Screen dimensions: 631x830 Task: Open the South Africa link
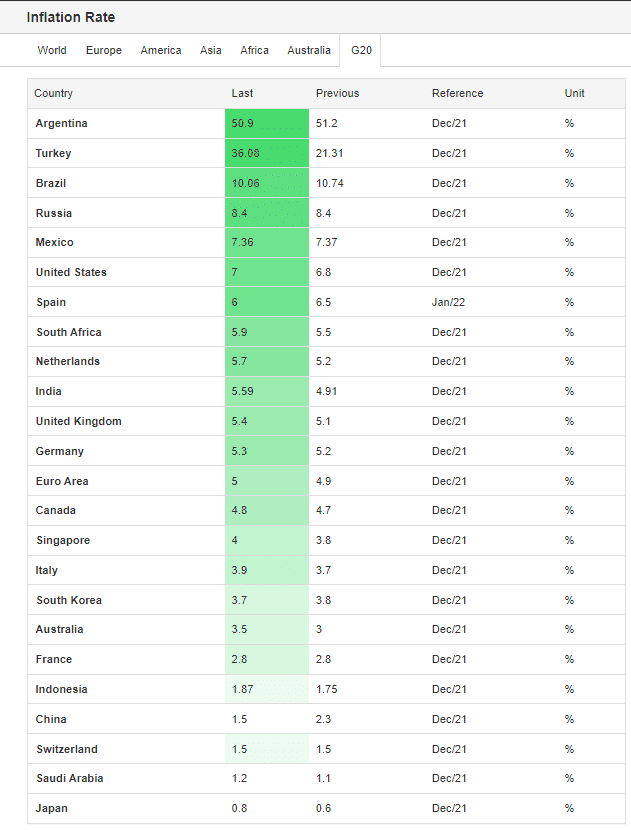(x=69, y=332)
